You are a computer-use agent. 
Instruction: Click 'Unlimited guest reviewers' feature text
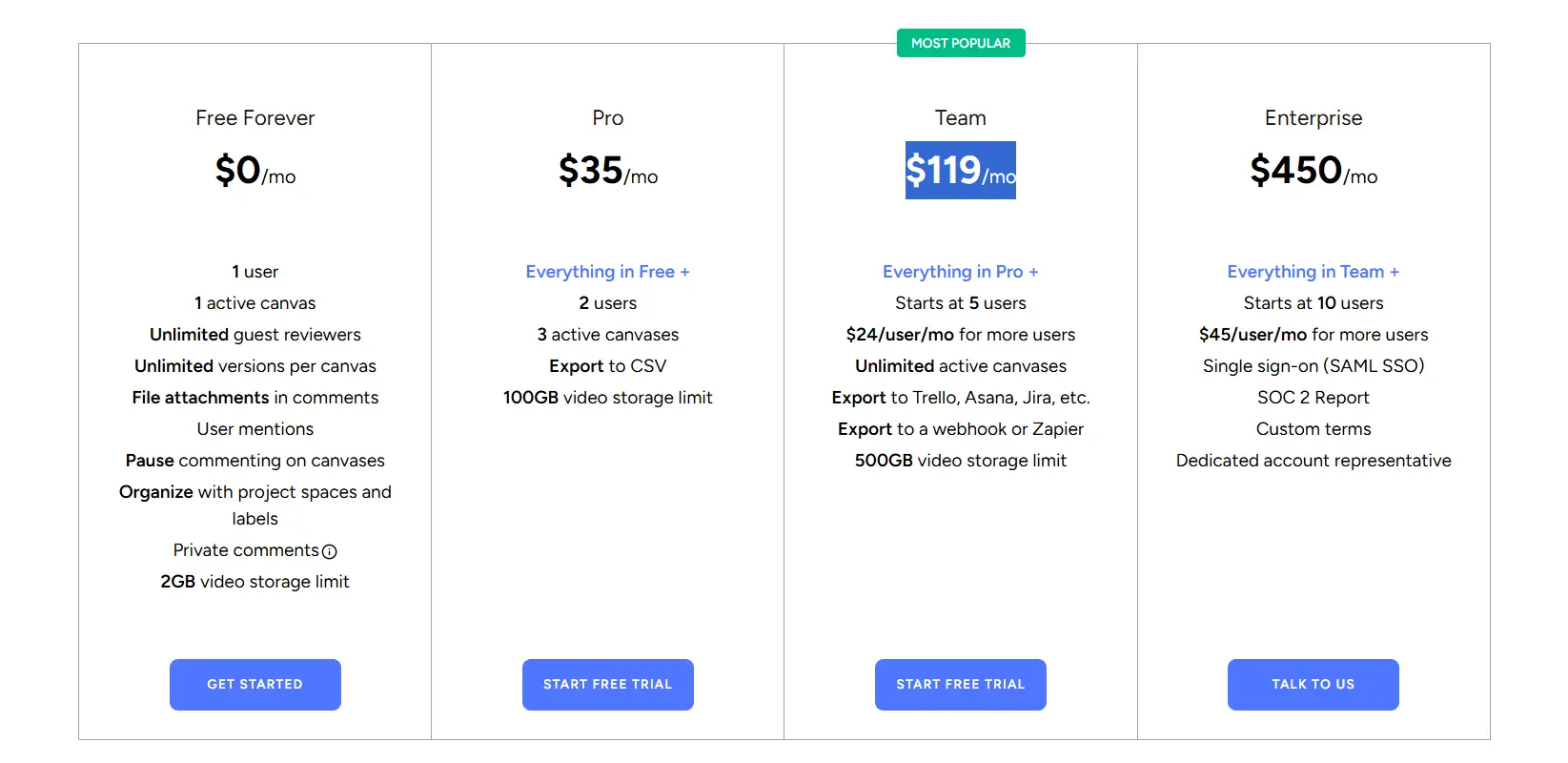coord(255,335)
